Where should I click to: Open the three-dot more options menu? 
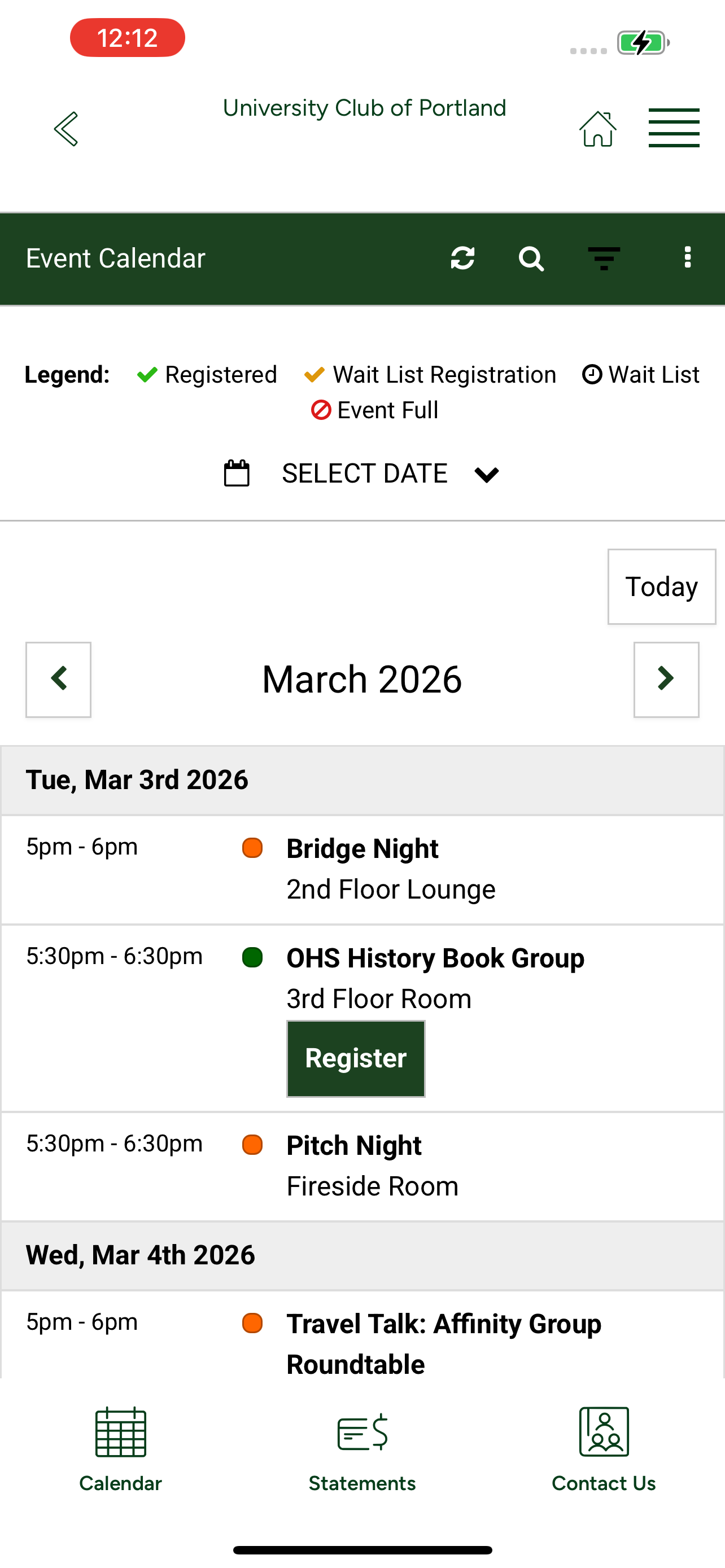click(688, 257)
